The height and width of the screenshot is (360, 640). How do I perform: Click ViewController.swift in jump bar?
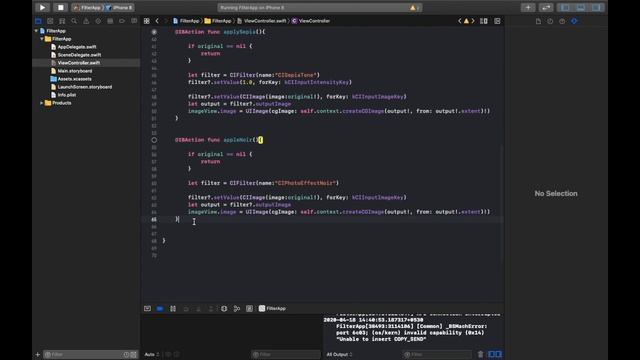262,21
